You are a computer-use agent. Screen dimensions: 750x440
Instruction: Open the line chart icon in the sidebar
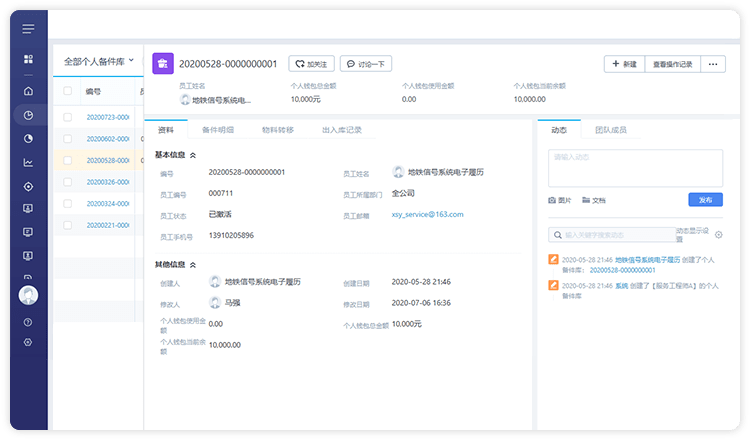(x=28, y=163)
